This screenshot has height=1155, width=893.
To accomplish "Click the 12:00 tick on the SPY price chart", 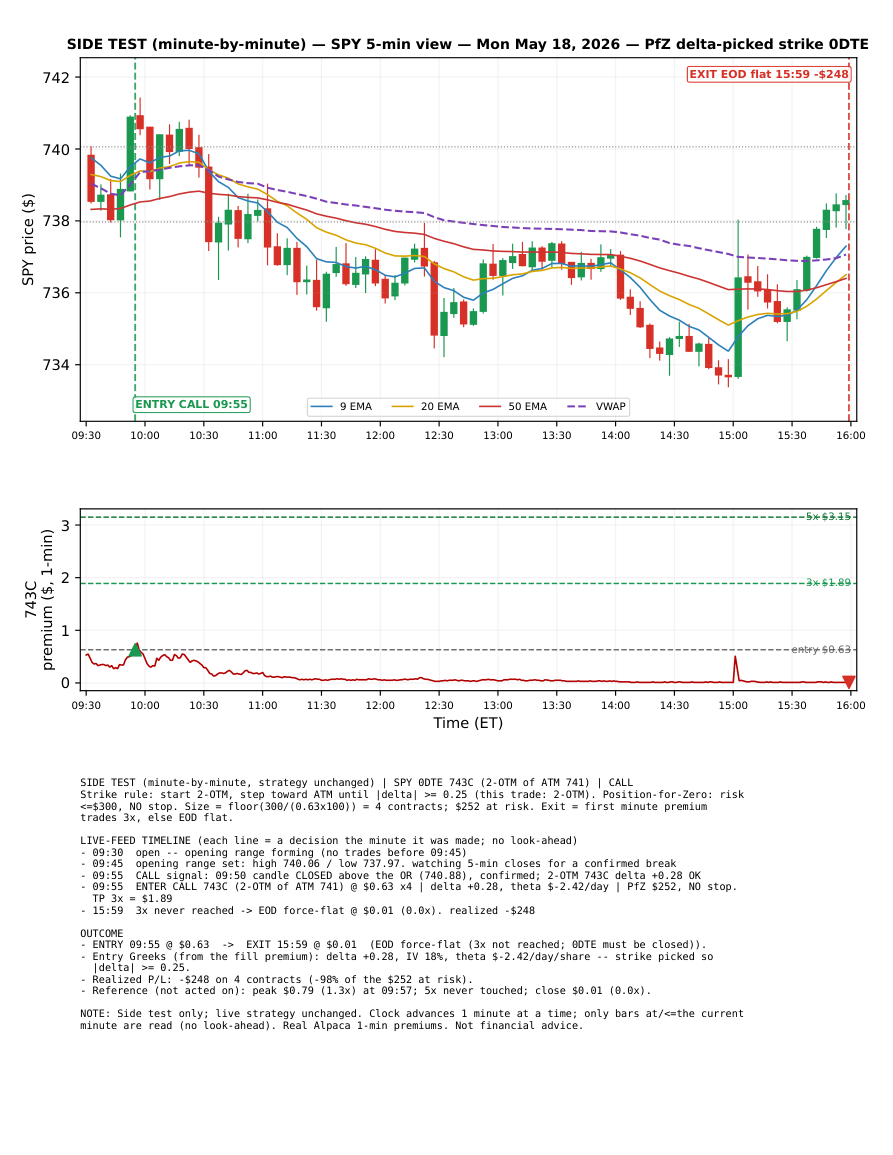I will pyautogui.click(x=380, y=435).
